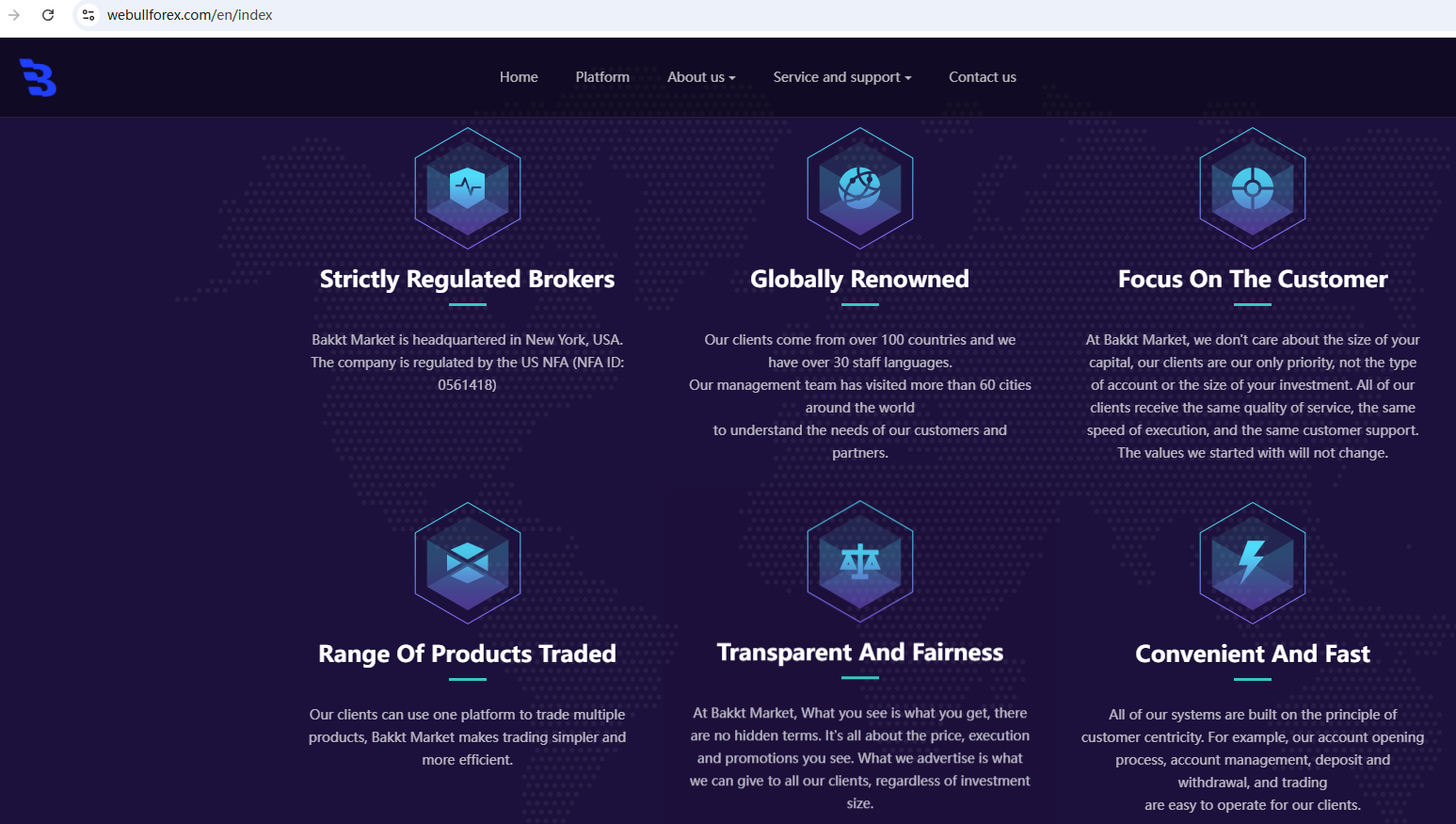This screenshot has width=1456, height=824.
Task: Click the Transparent And Fairness scales icon
Action: pos(860,562)
